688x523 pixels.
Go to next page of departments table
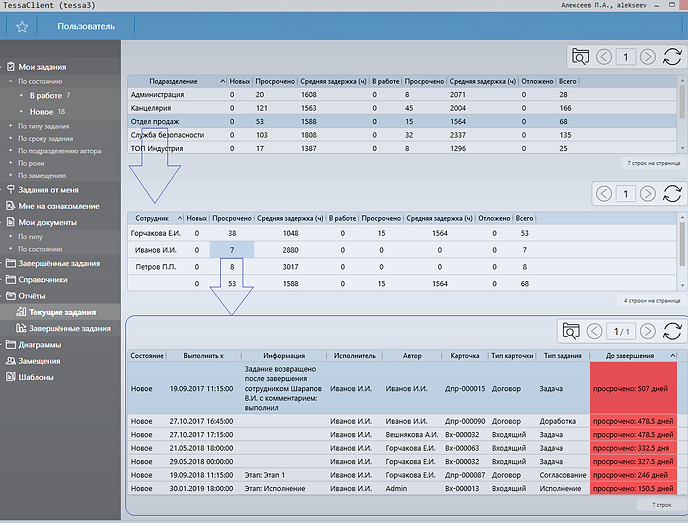[x=648, y=57]
